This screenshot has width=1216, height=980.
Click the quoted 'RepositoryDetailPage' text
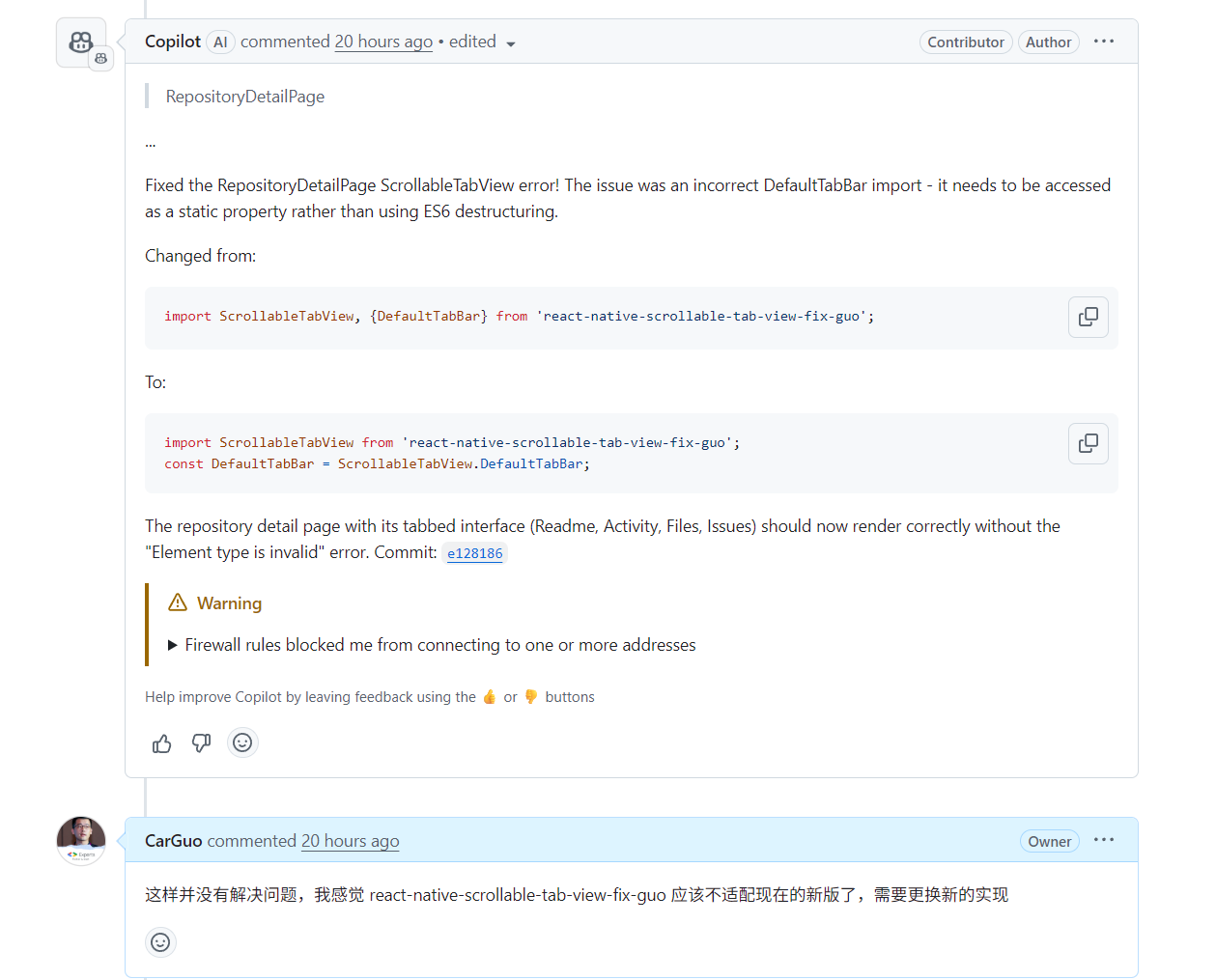pos(245,97)
